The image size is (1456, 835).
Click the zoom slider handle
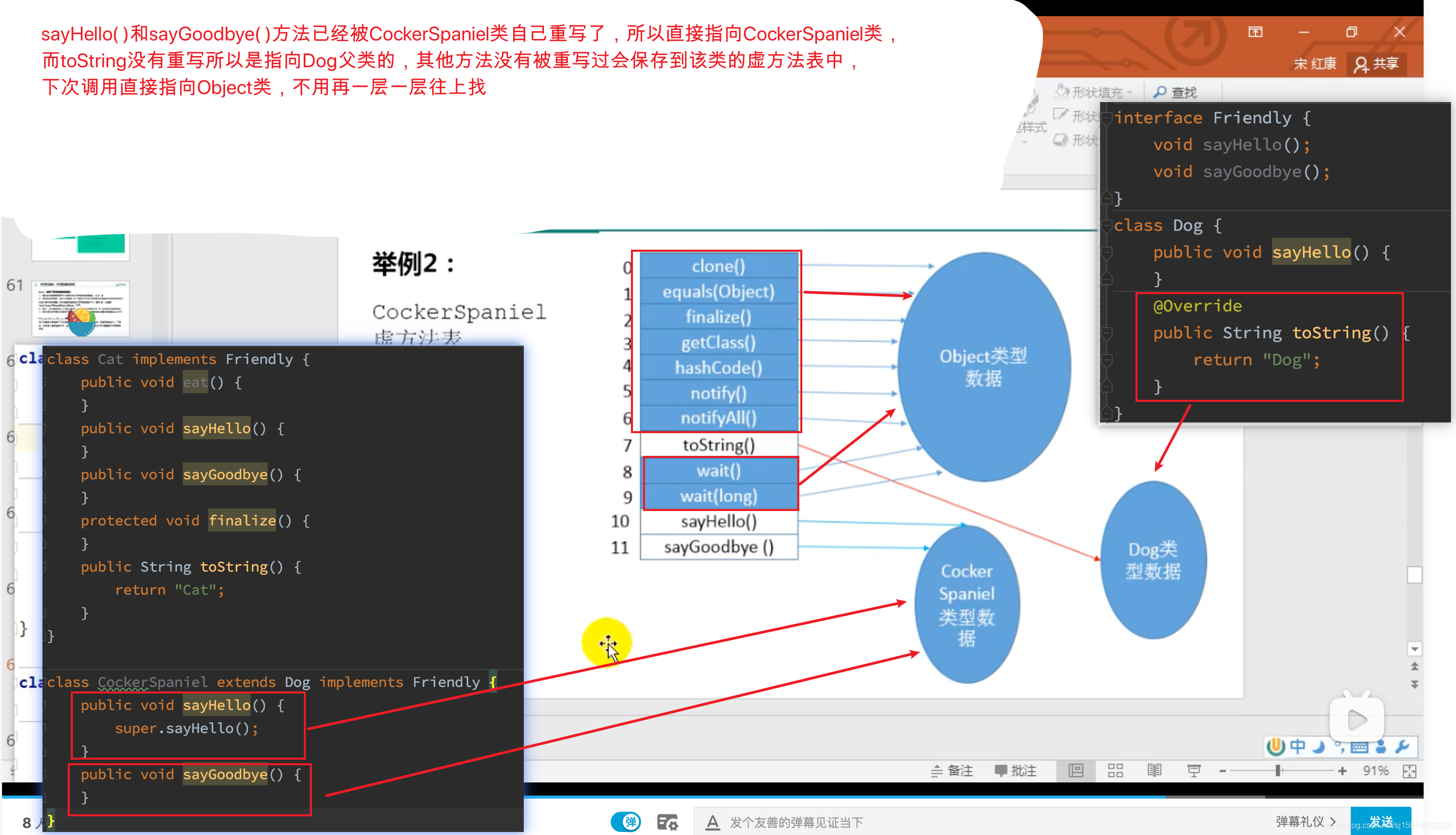pos(1278,771)
